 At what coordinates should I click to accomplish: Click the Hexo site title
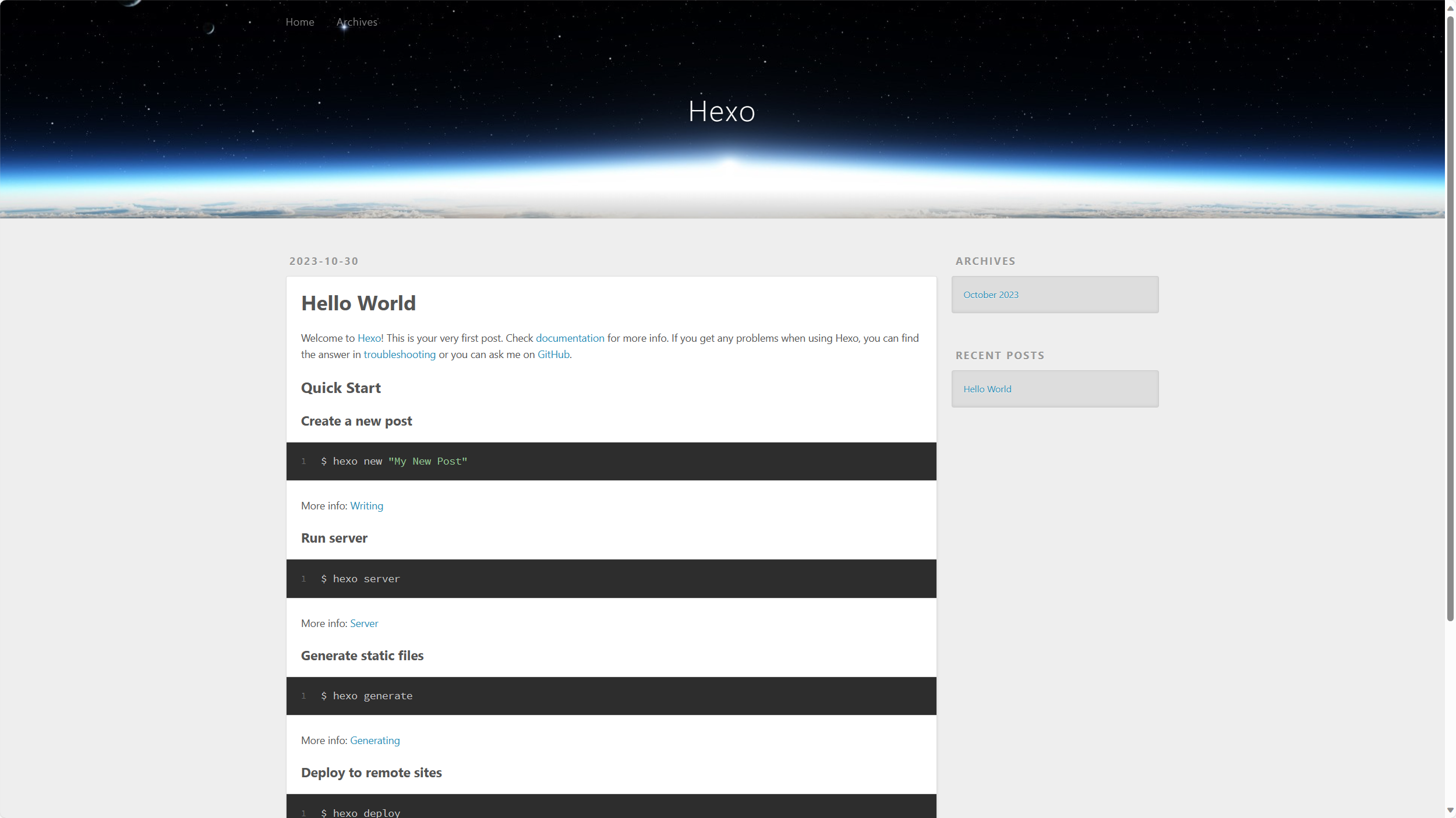click(721, 111)
